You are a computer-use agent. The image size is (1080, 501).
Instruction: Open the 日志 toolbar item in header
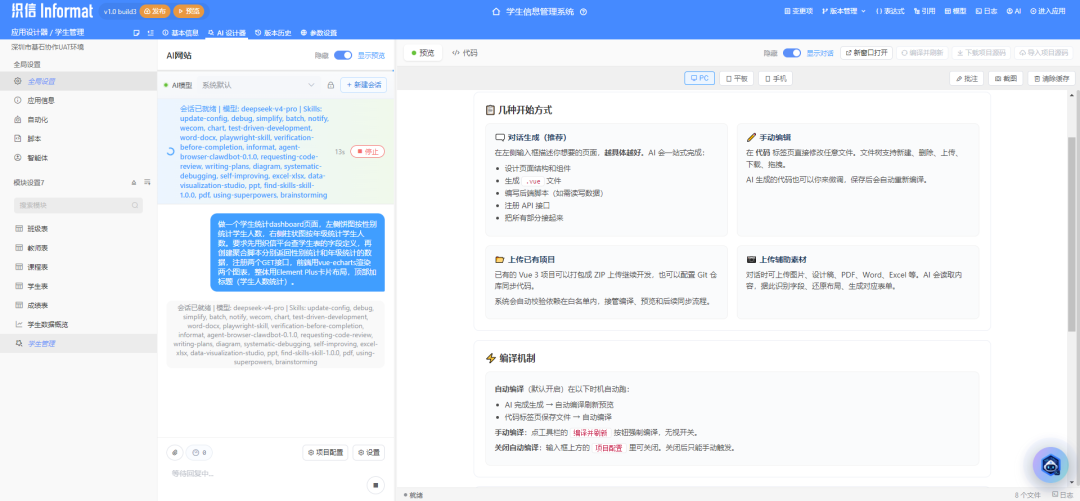click(x=986, y=12)
